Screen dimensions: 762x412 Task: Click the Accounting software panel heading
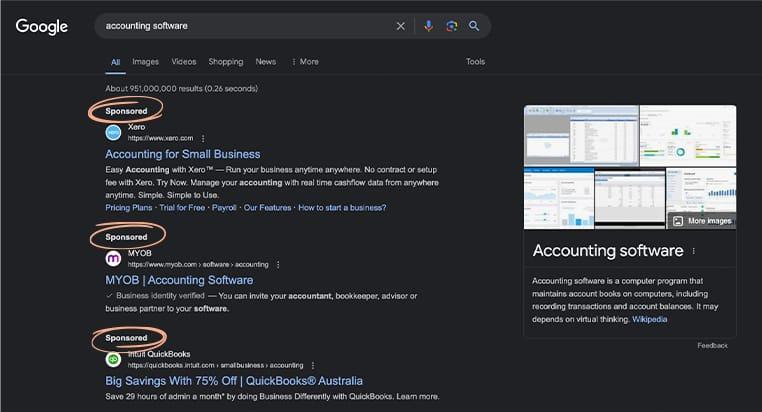(x=608, y=251)
